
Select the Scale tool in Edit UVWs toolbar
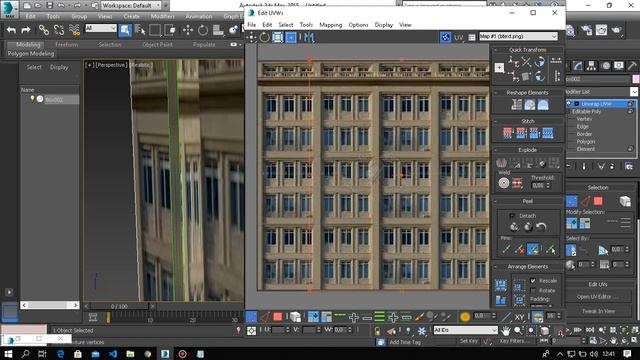(x=278, y=38)
